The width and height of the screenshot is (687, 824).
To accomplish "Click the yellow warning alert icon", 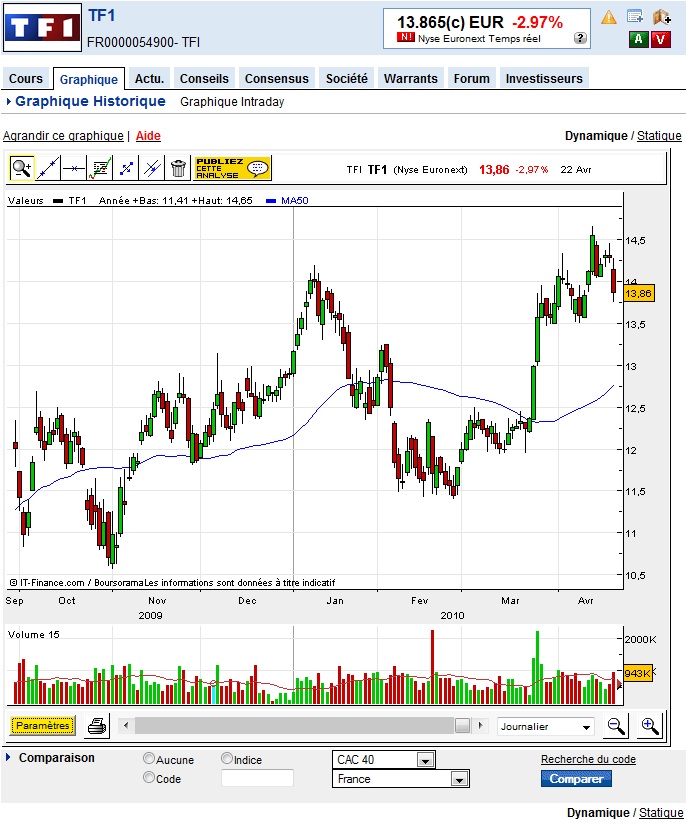I will tap(609, 17).
